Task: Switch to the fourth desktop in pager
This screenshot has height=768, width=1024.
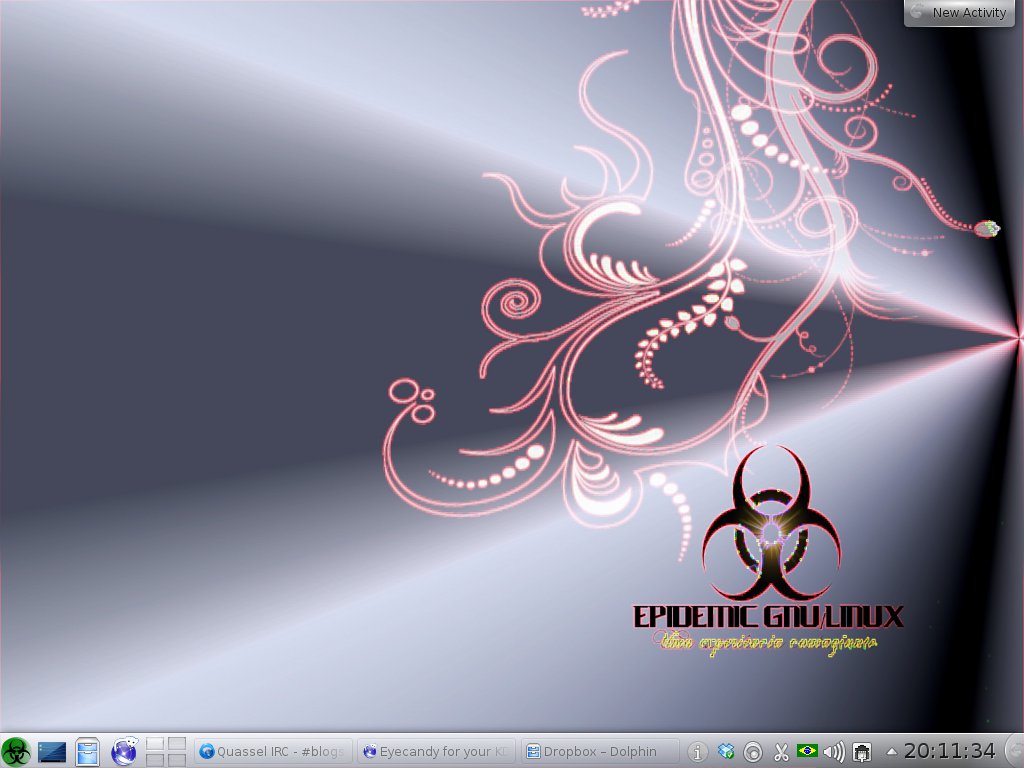Action: (x=177, y=760)
